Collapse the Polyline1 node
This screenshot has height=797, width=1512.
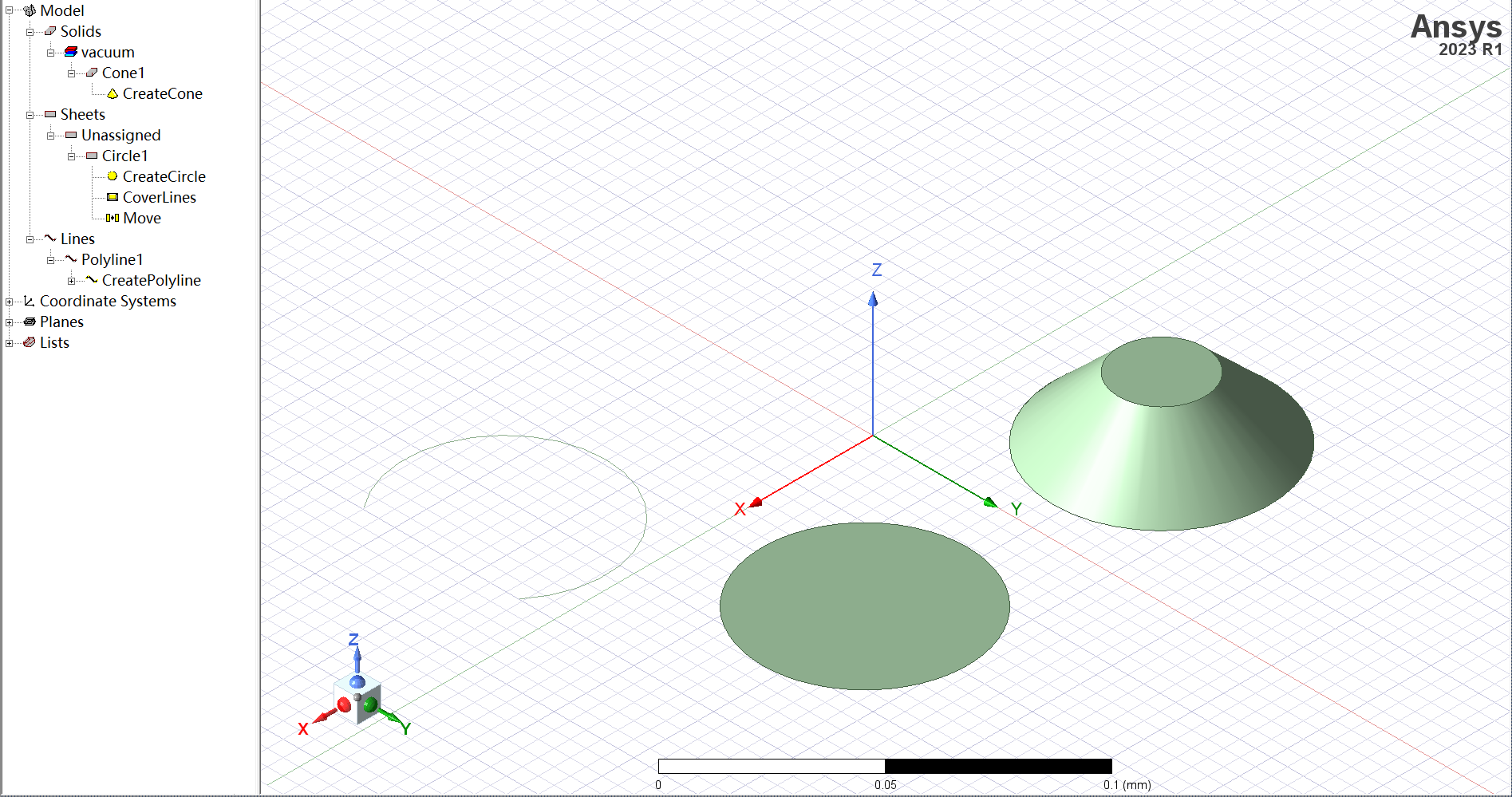50,260
